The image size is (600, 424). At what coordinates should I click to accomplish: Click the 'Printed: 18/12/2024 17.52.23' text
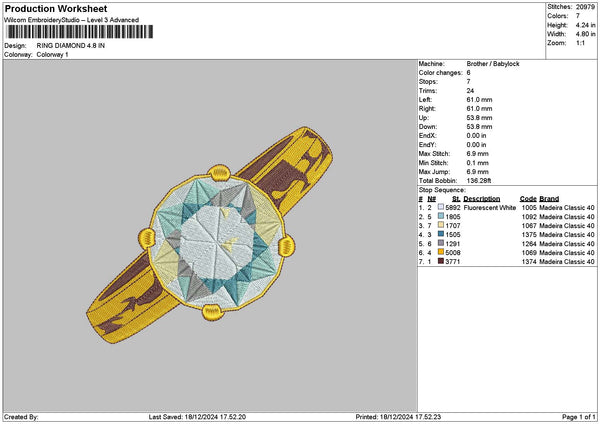coord(398,417)
